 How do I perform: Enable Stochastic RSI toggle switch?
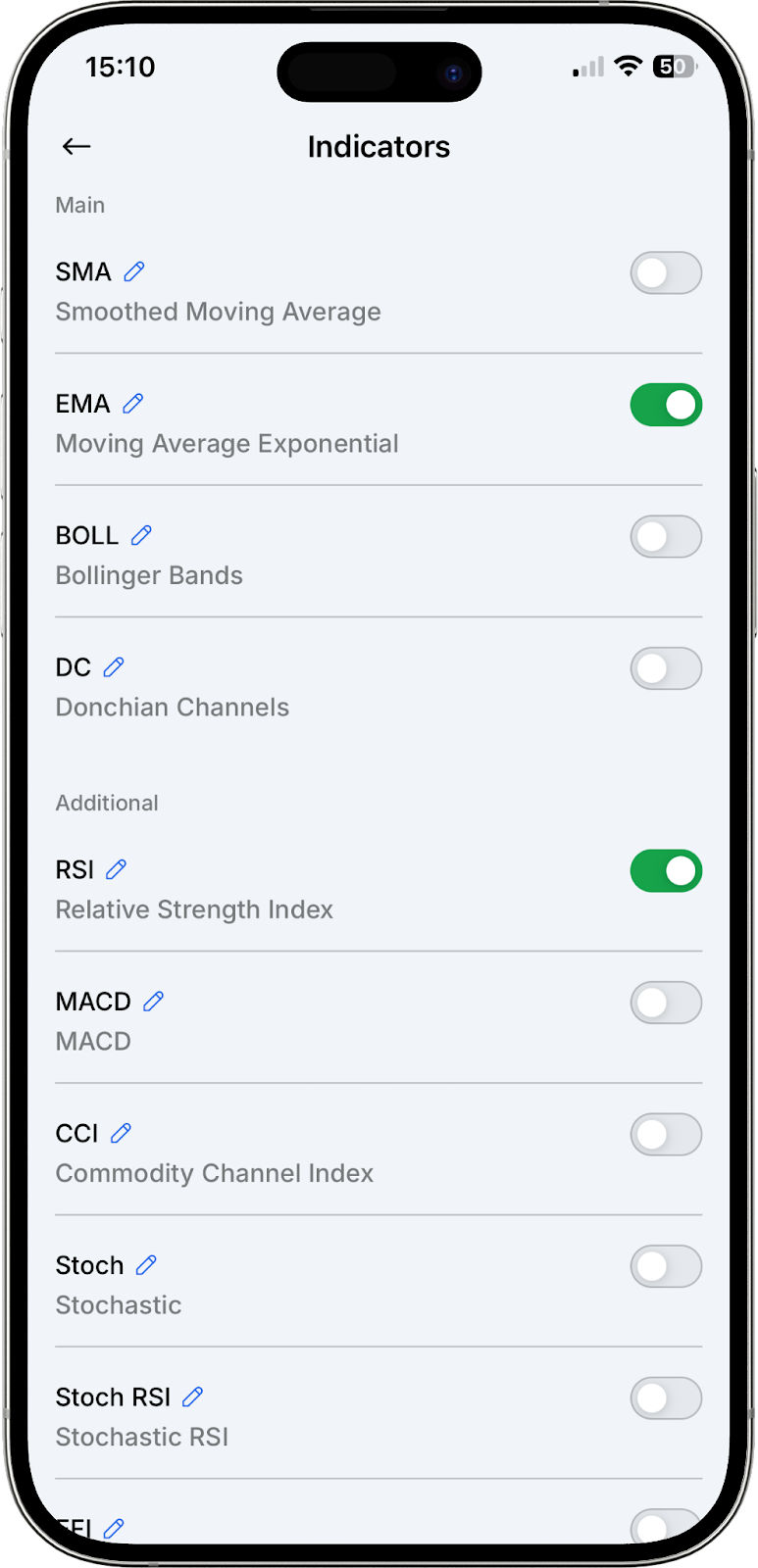[x=666, y=1398]
